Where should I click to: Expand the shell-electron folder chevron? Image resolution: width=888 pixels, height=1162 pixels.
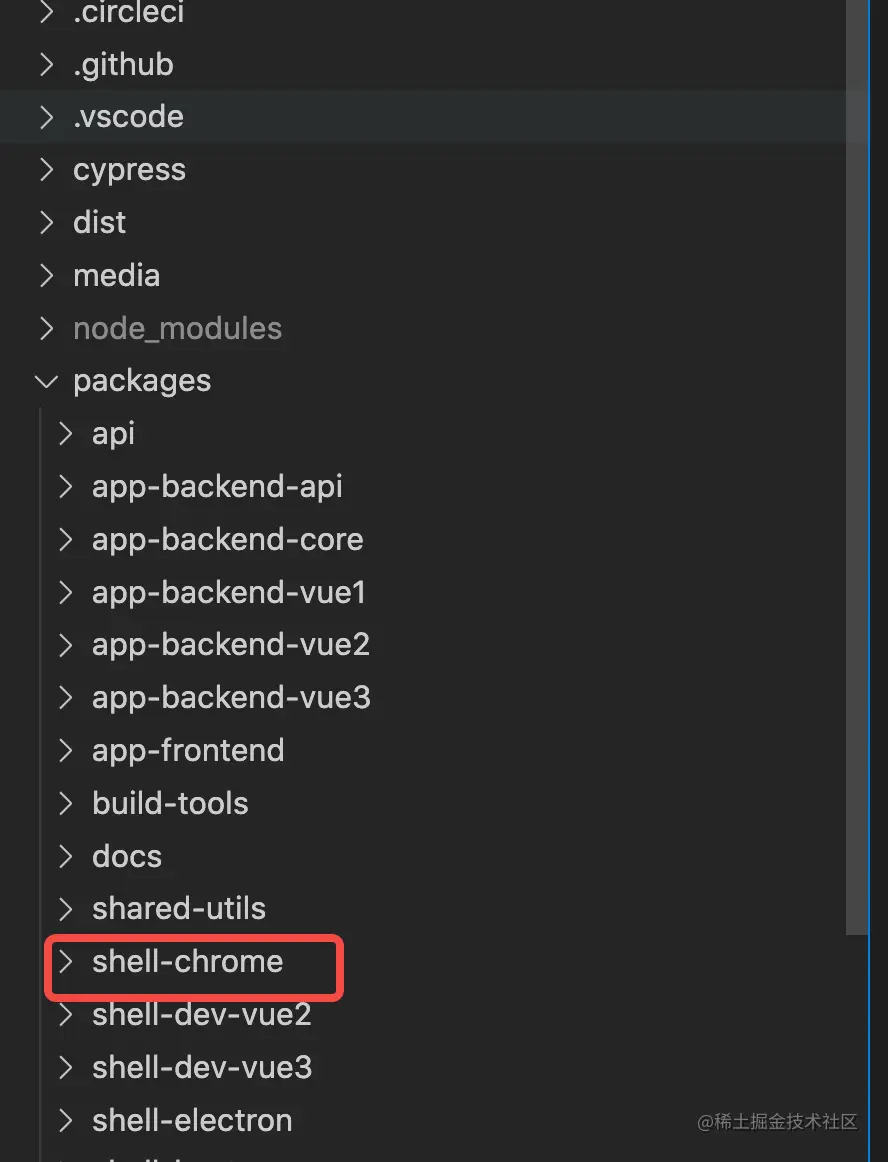pos(66,1120)
